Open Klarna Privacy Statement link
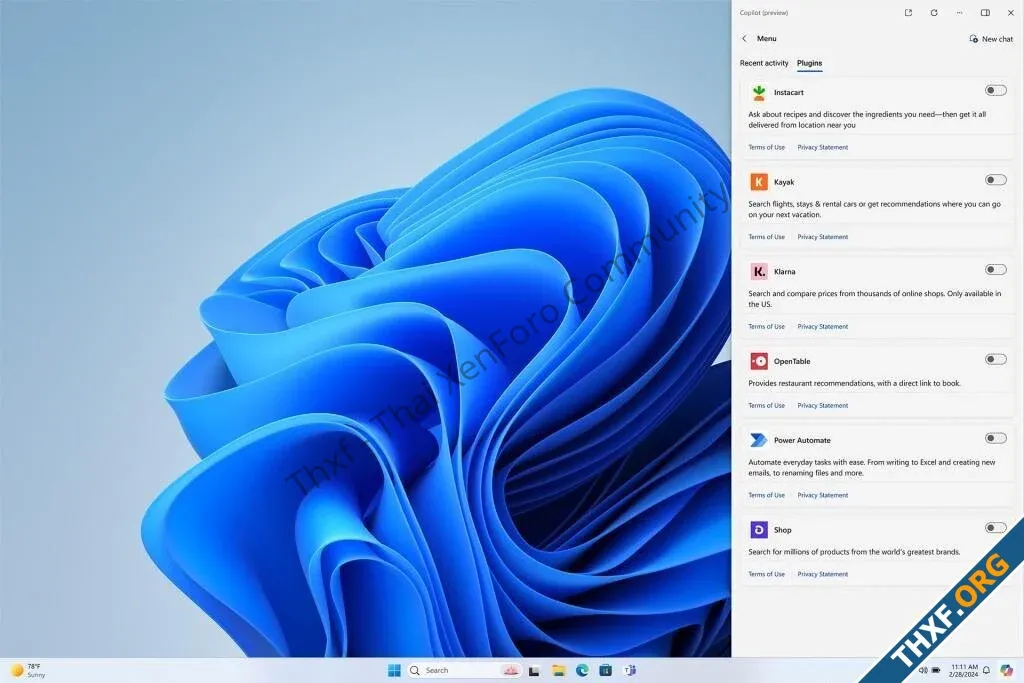 (x=822, y=326)
